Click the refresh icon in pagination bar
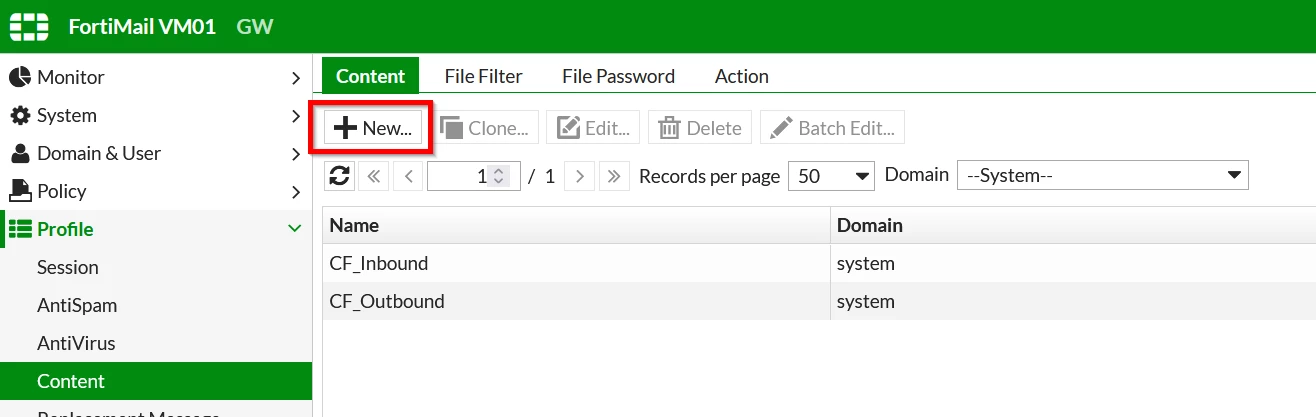Screen dimensions: 1316x417 click(340, 176)
